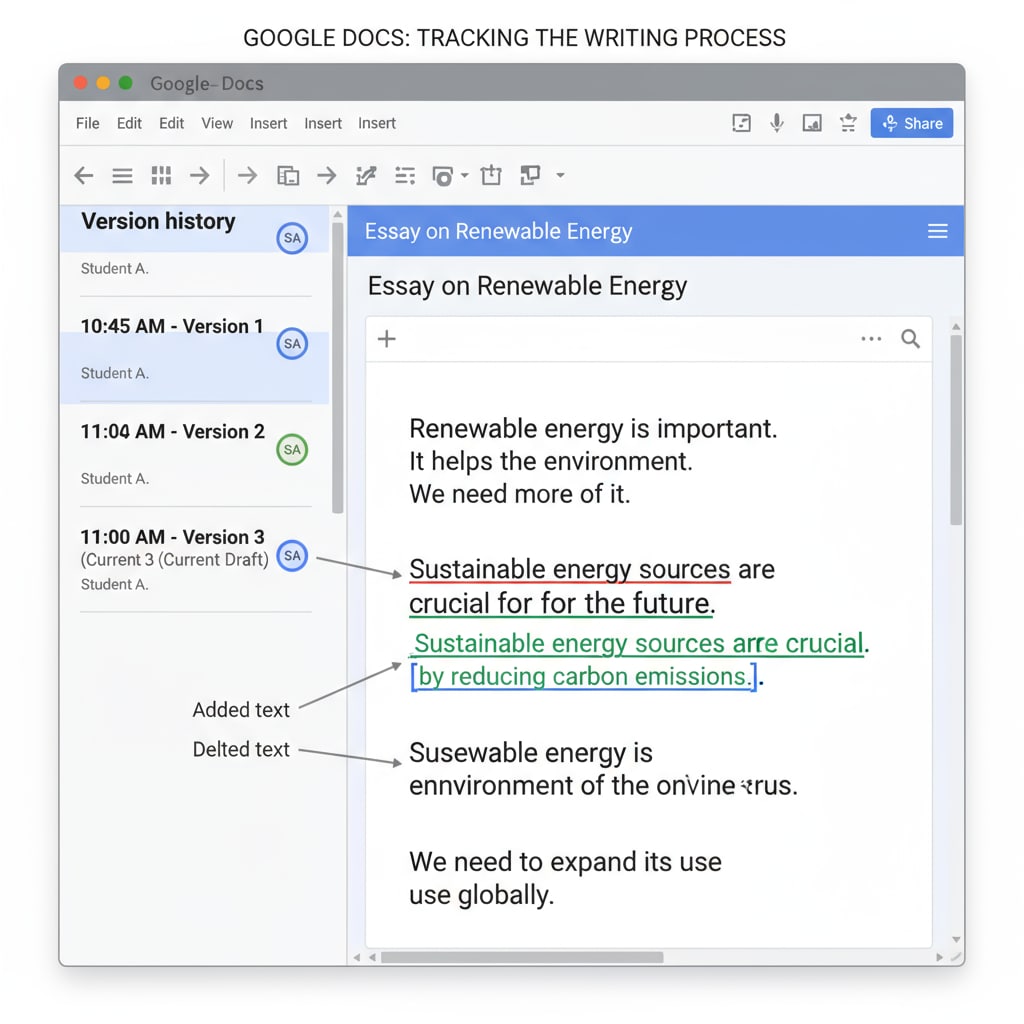The width and height of the screenshot is (1024, 1024).
Task: Expand the dropdown arrow beside the camera icon
Action: [x=465, y=176]
